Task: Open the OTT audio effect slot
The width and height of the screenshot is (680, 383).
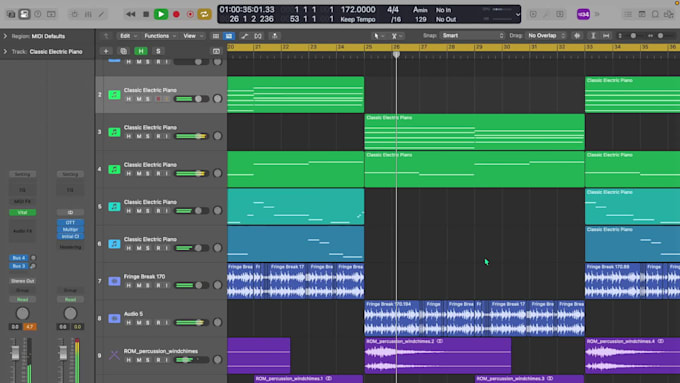Action: (70, 223)
